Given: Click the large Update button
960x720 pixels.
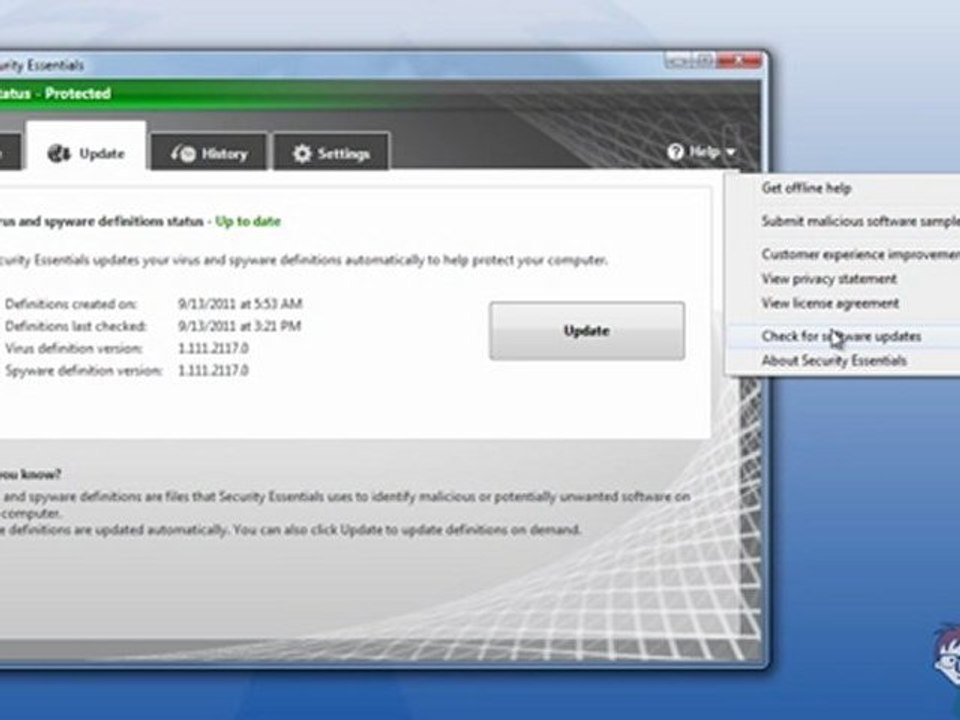Looking at the screenshot, I should (587, 331).
